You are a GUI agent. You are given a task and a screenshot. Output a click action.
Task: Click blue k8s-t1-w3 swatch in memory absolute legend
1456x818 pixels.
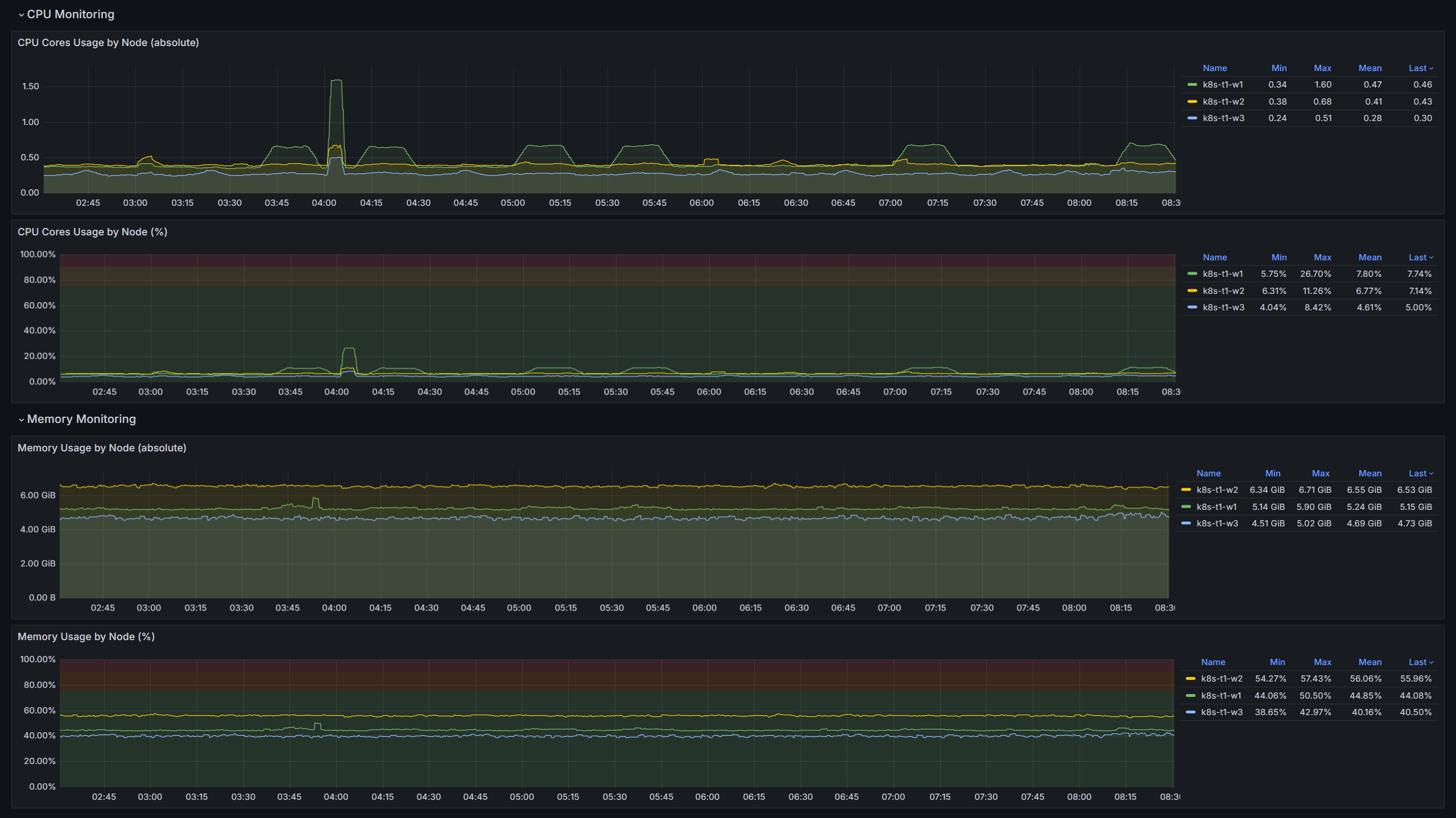tap(1186, 524)
